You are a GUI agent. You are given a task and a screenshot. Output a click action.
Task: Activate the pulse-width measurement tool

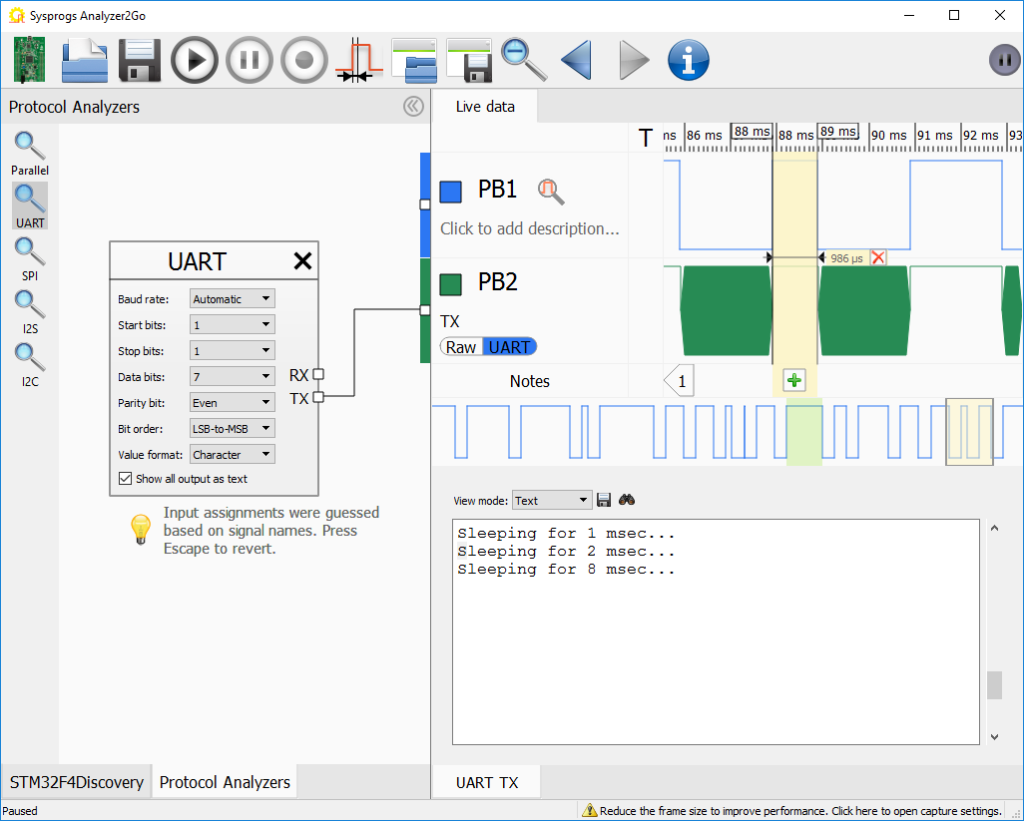point(359,60)
